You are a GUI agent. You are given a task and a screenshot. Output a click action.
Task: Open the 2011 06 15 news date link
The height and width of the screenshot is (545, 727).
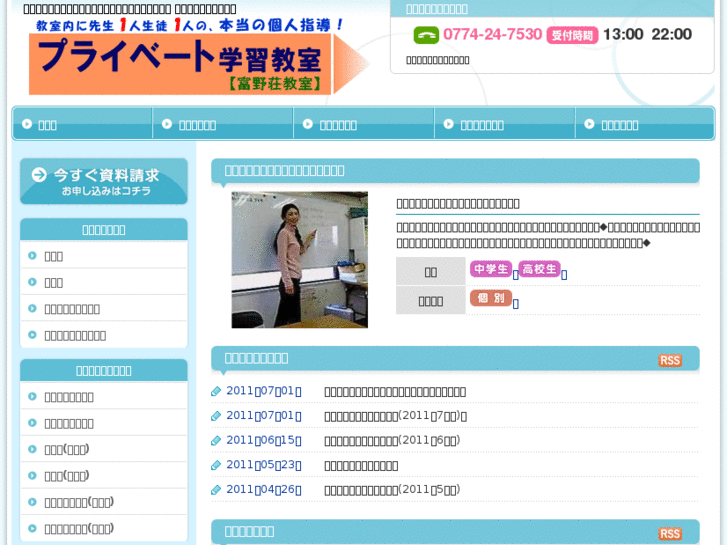[264, 440]
